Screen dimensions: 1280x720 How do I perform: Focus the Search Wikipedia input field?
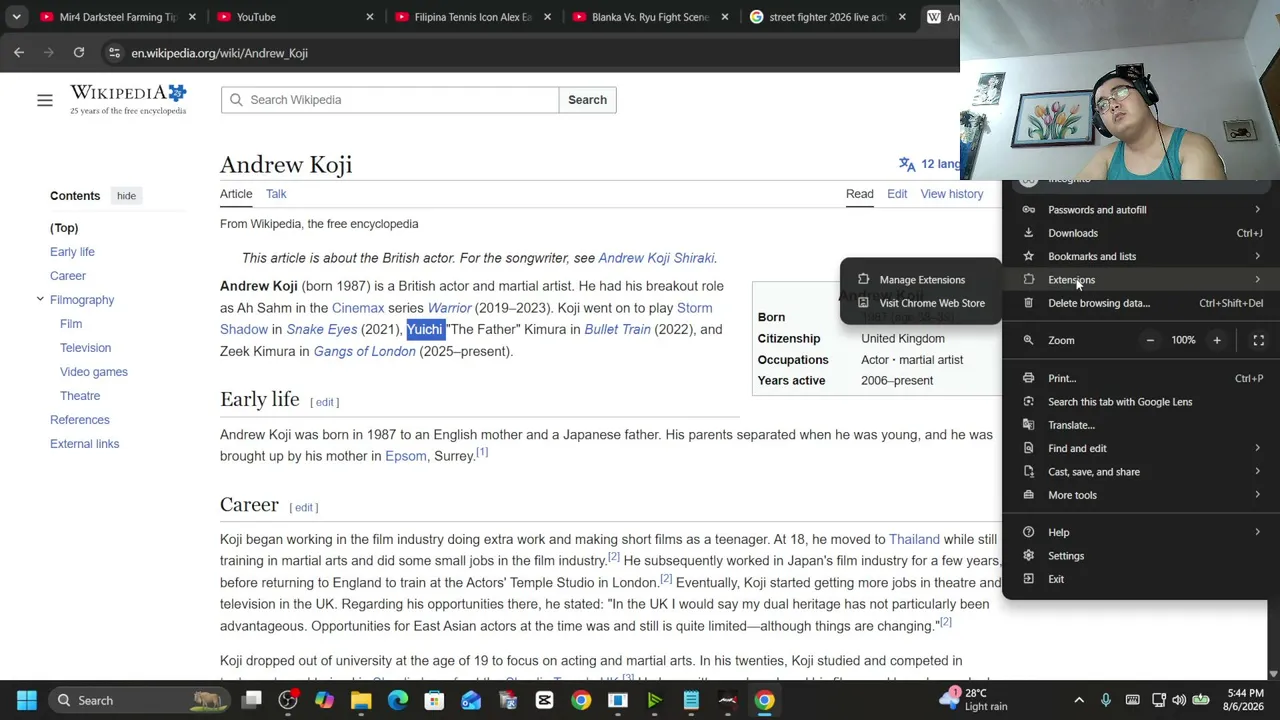point(390,100)
